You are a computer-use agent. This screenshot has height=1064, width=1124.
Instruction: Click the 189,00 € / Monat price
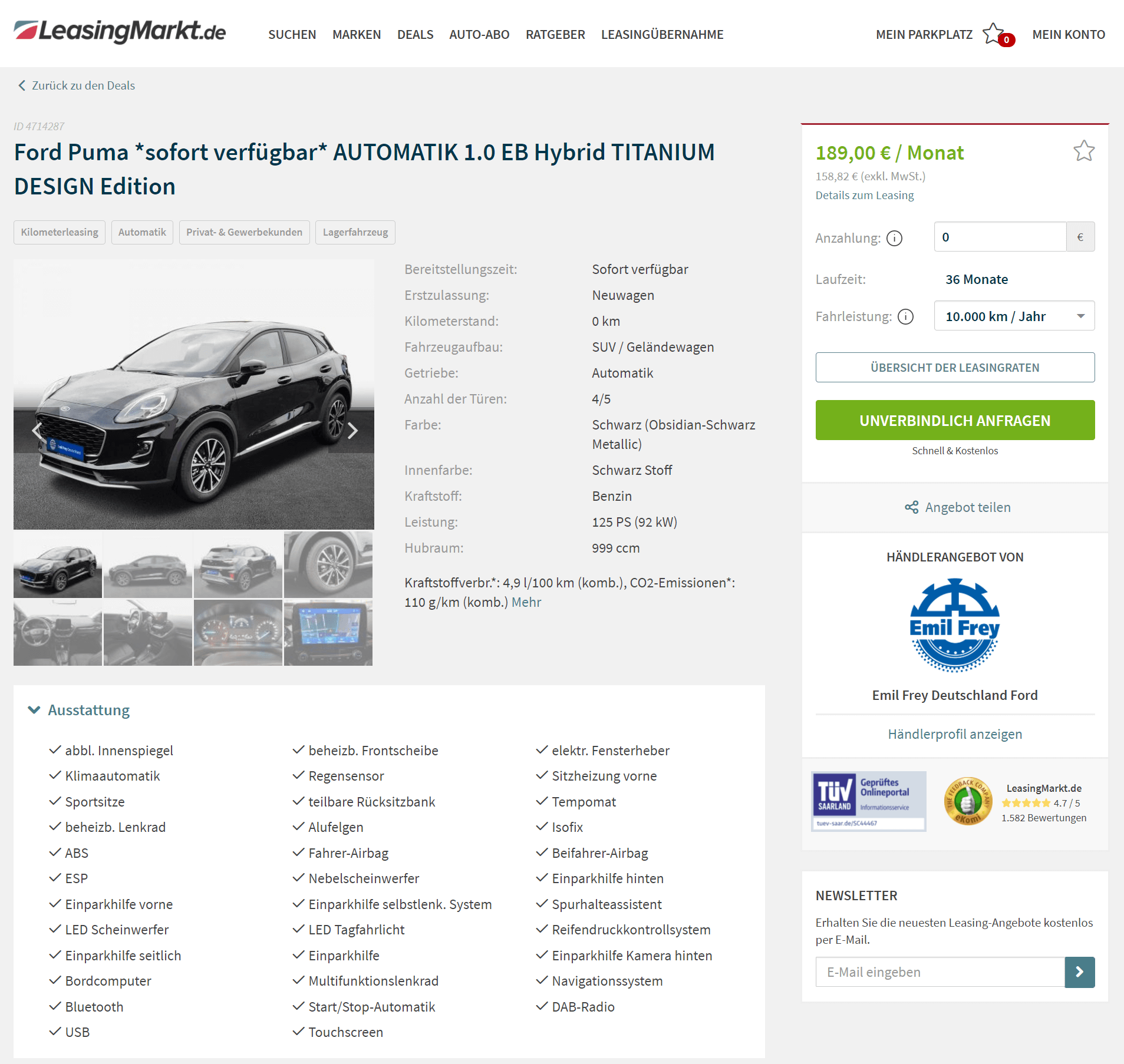pyautogui.click(x=889, y=153)
